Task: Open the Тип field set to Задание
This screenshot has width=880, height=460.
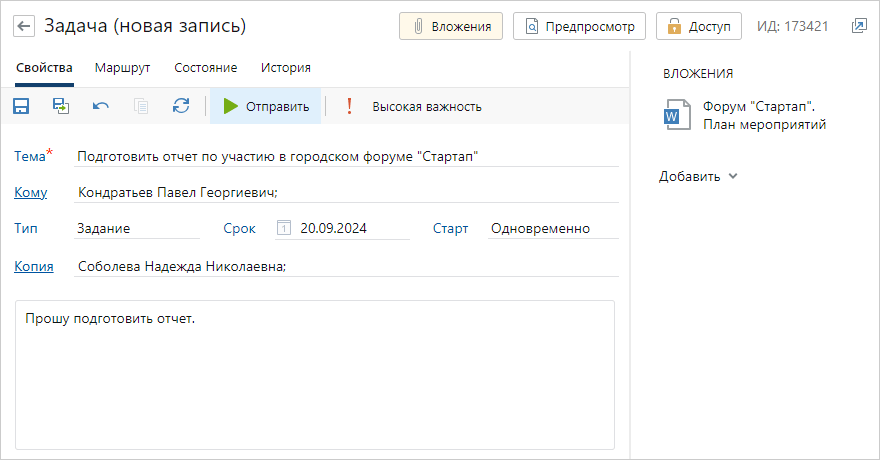Action: (x=136, y=228)
